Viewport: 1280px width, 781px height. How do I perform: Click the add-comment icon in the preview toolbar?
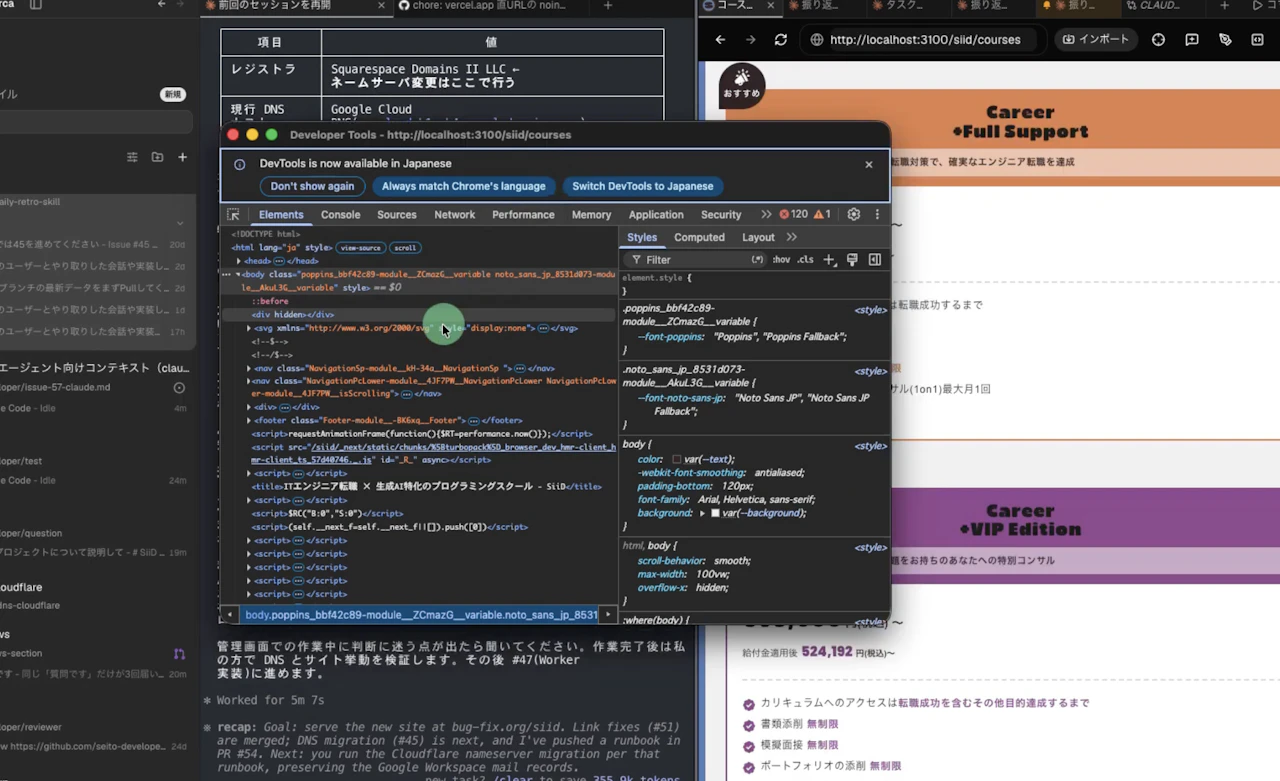(1192, 40)
